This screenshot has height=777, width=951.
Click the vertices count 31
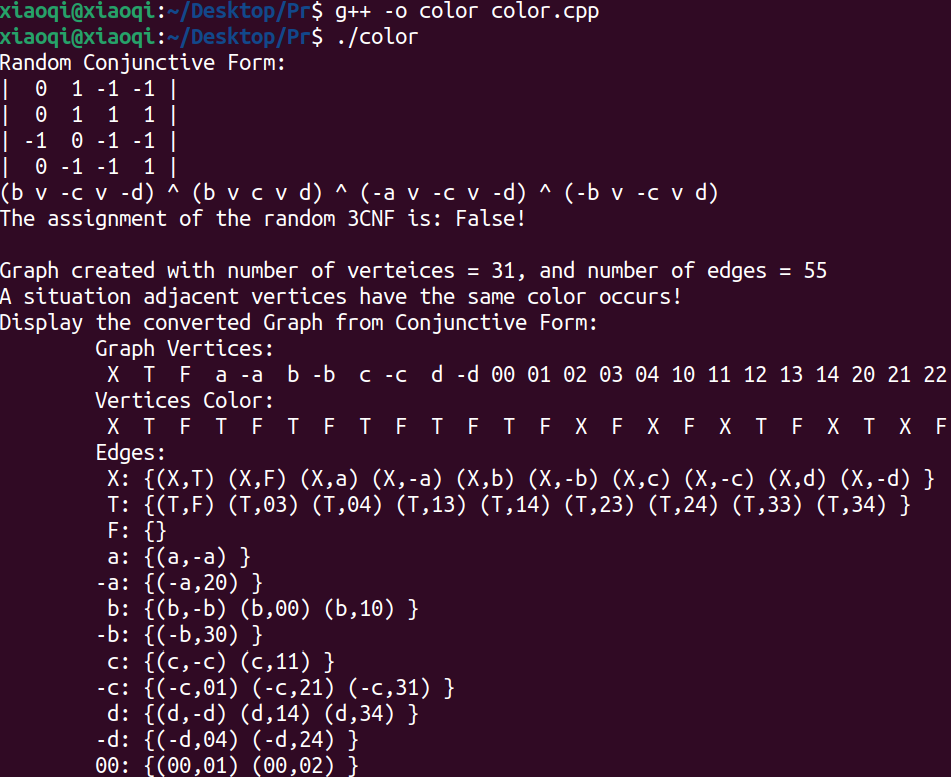(x=503, y=271)
